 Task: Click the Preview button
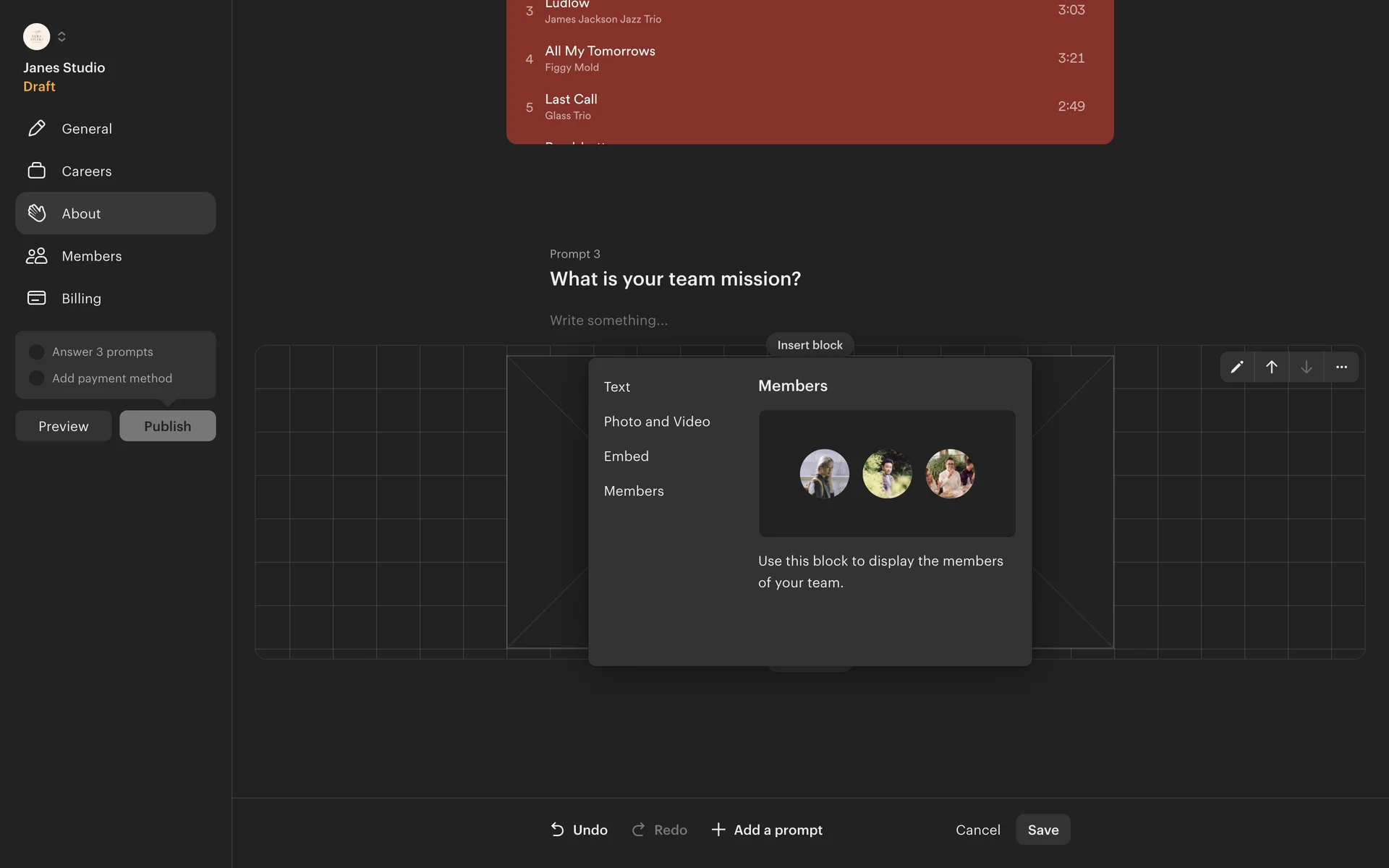point(64,426)
